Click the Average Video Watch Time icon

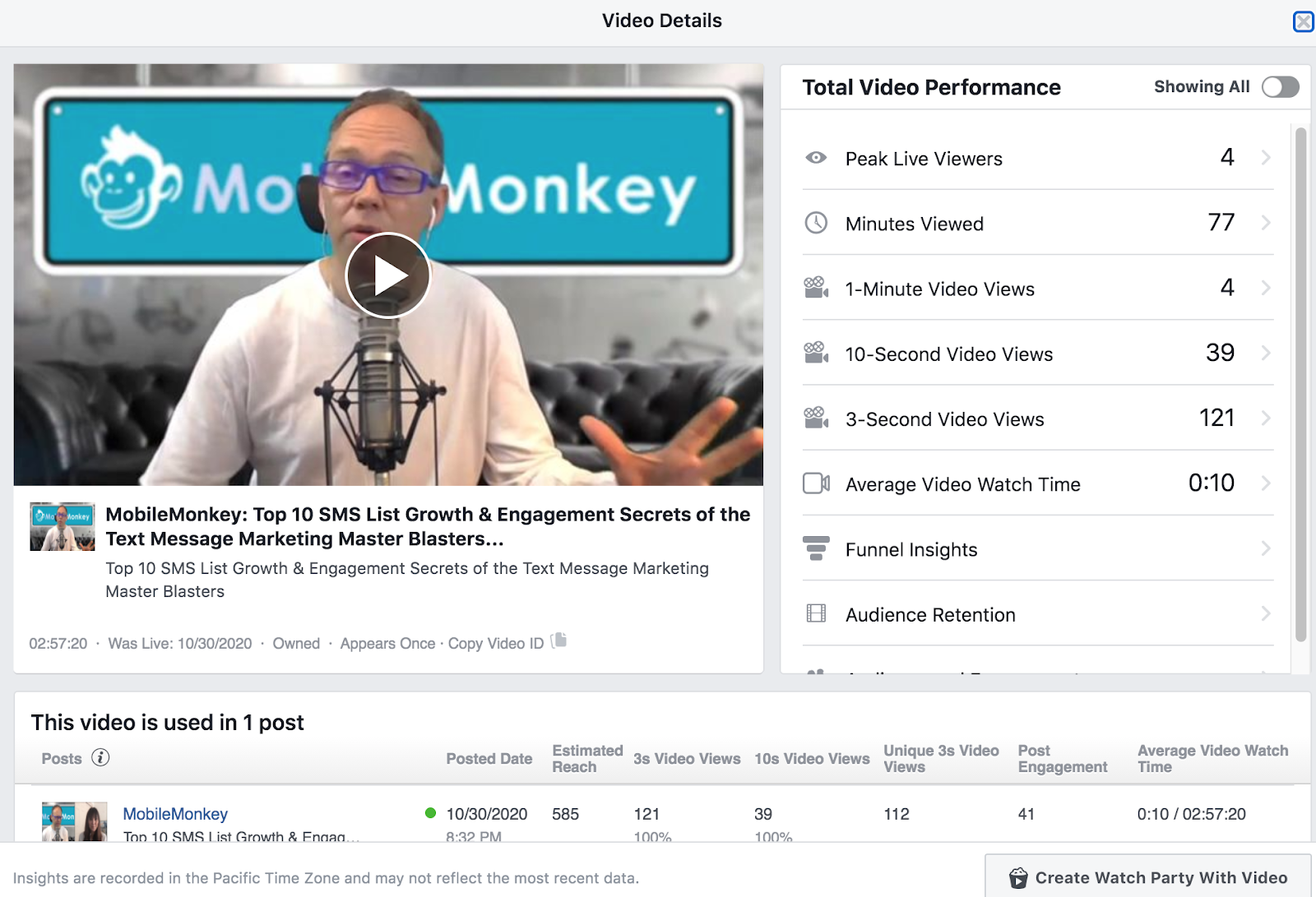pyautogui.click(x=816, y=483)
